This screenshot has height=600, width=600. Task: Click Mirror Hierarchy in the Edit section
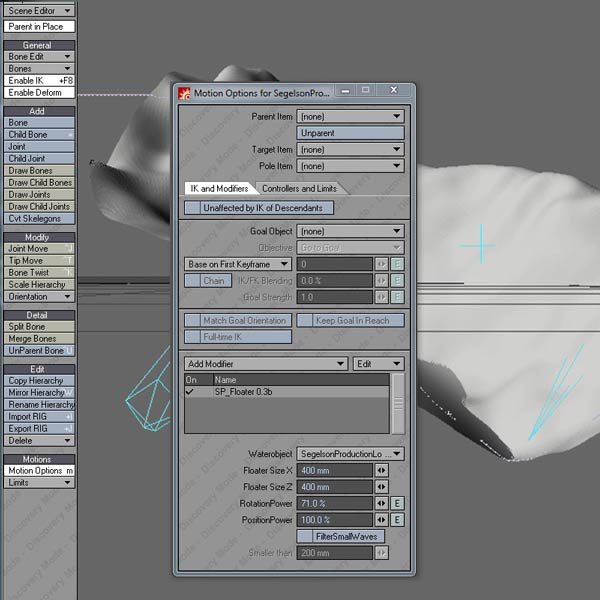tap(38, 393)
